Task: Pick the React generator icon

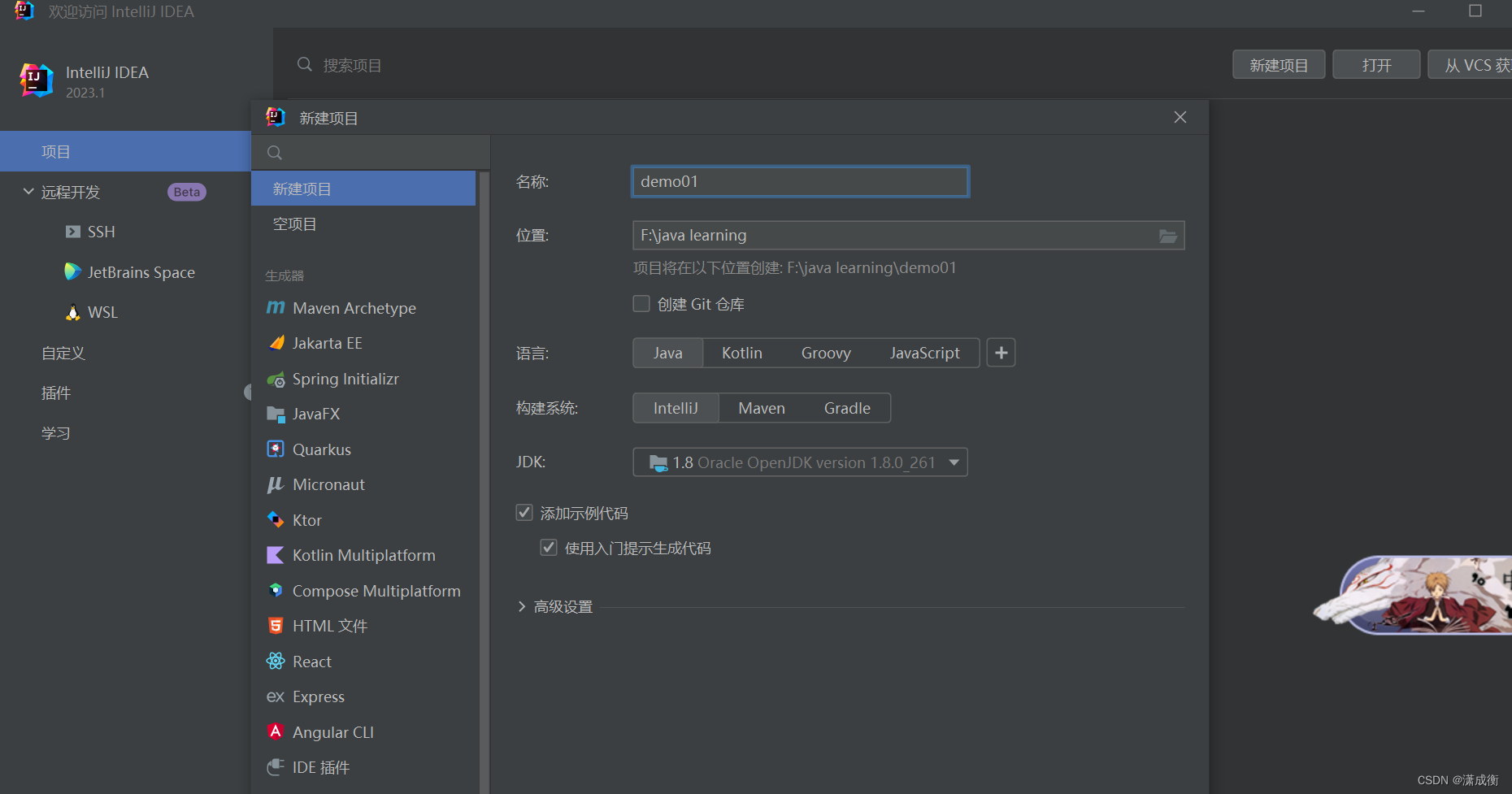Action: 276,662
